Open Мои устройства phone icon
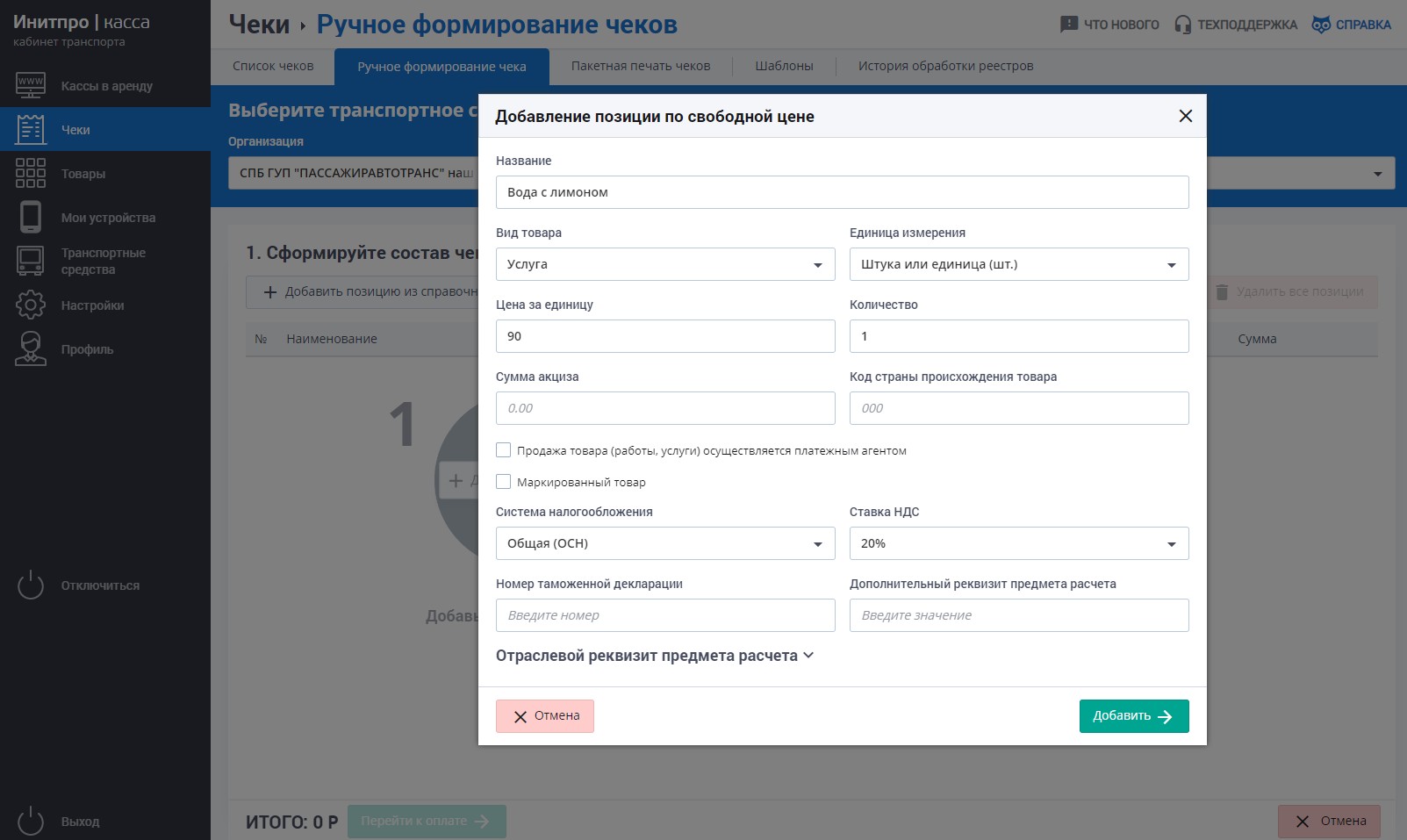 (x=31, y=217)
